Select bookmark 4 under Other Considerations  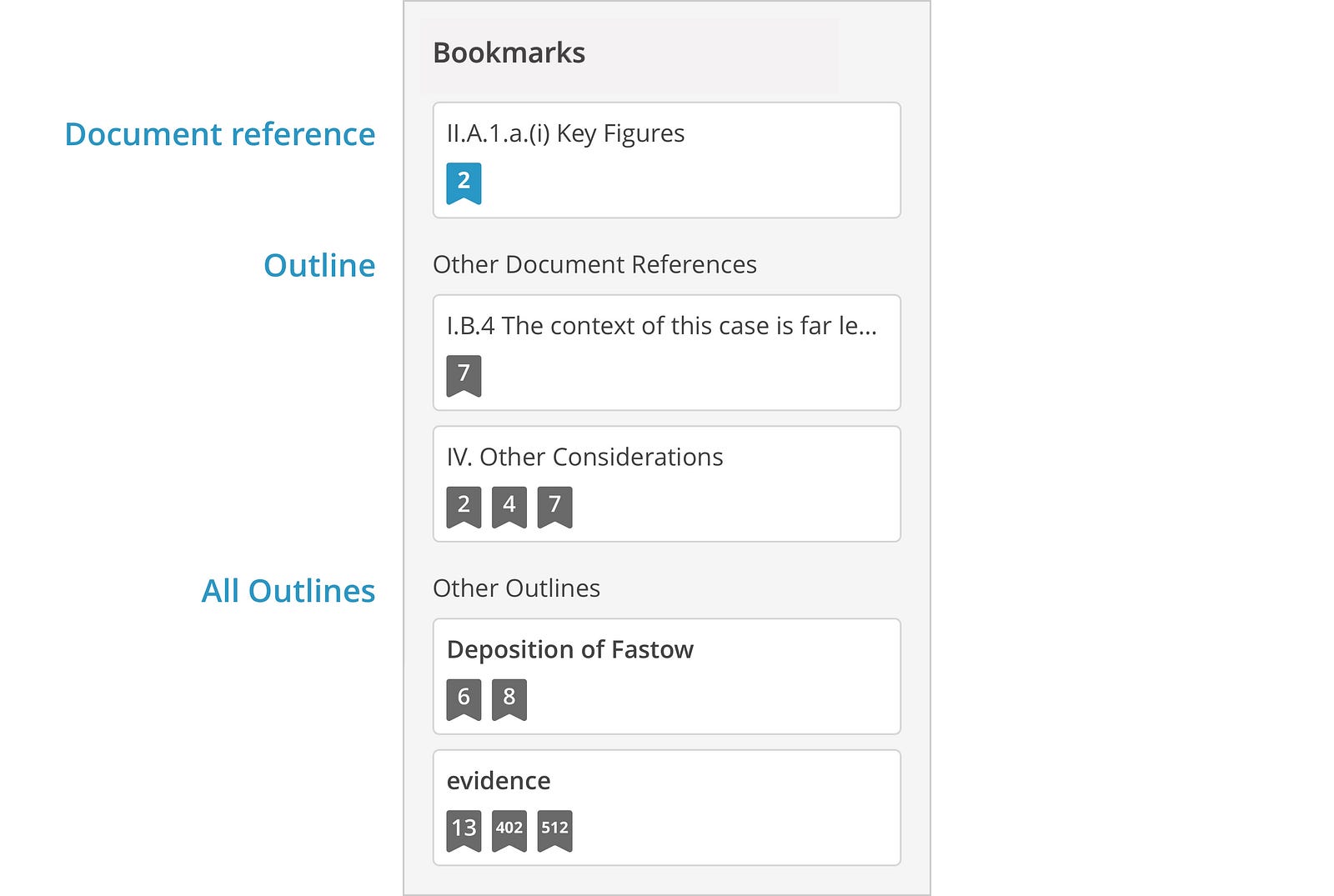[509, 506]
